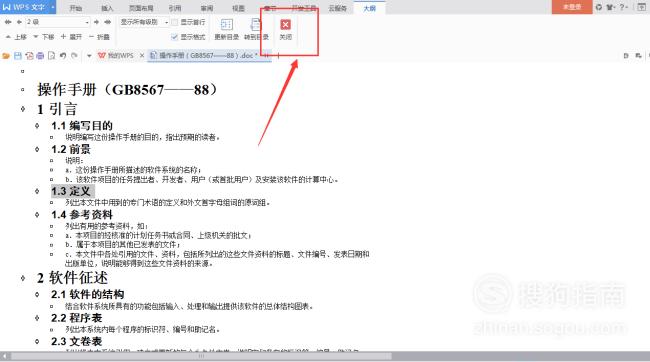650x362 pixels.
Task: Click the outline marker beside 2 软件征述
Action: 23,278
